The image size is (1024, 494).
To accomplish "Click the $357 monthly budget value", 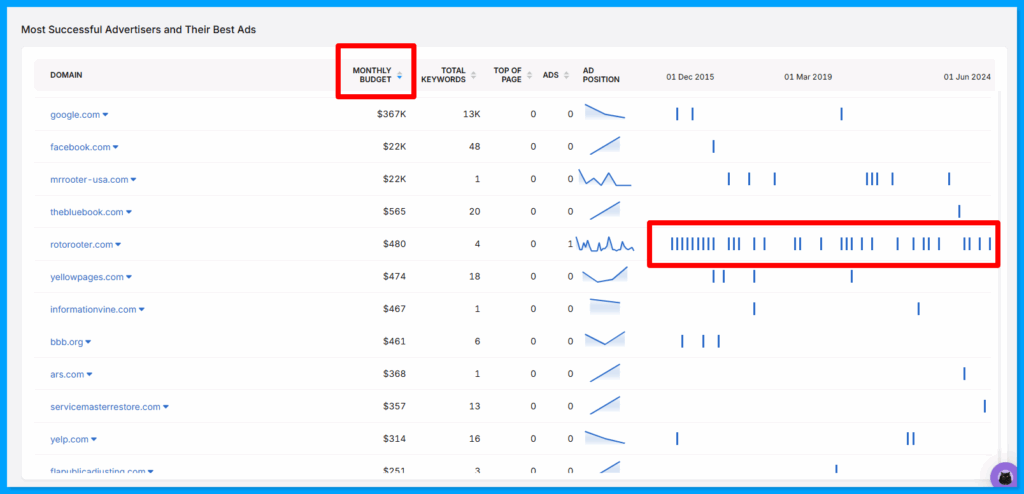I will (394, 406).
